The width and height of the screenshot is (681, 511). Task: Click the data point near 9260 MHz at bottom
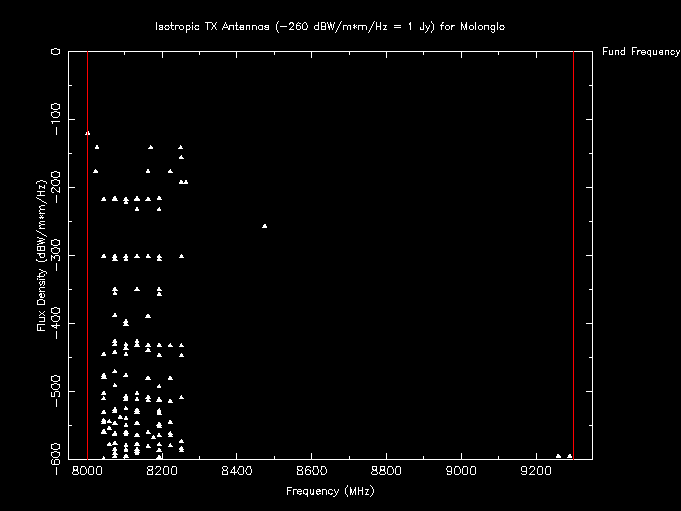[x=558, y=456]
